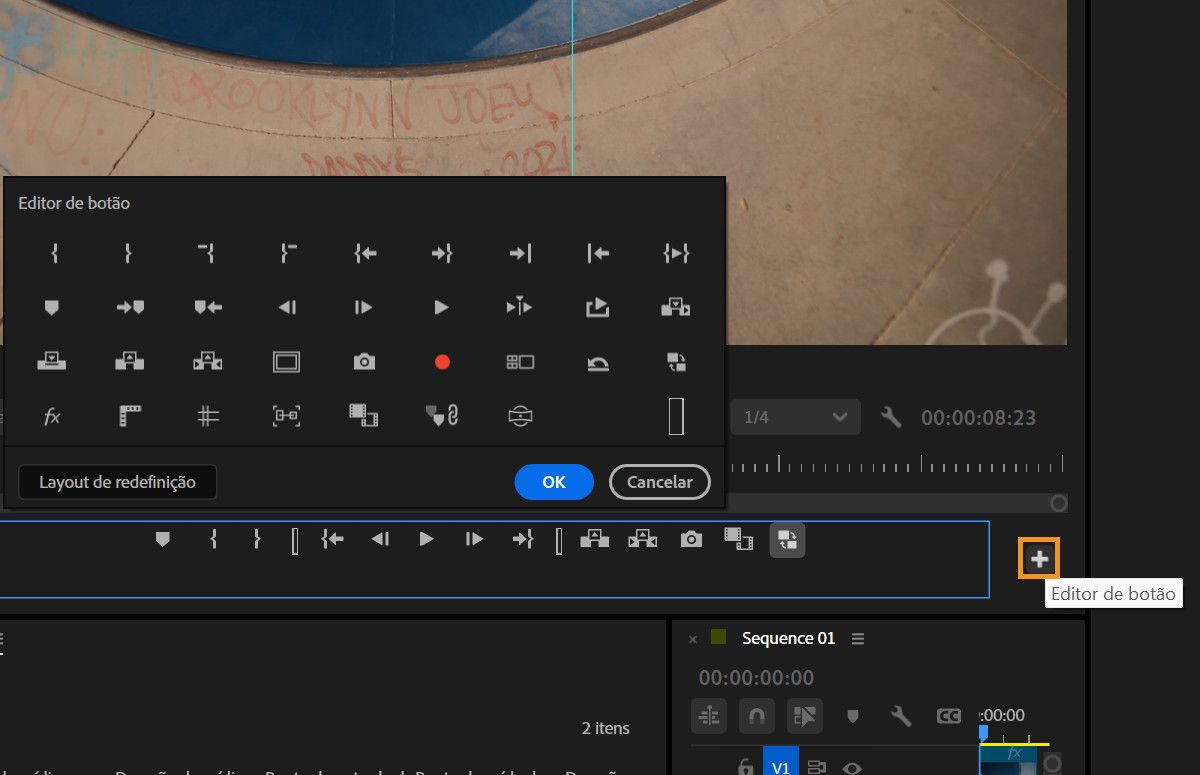Click the orange plus Editor de botão icon
Viewport: 1200px width, 775px height.
[x=1038, y=557]
